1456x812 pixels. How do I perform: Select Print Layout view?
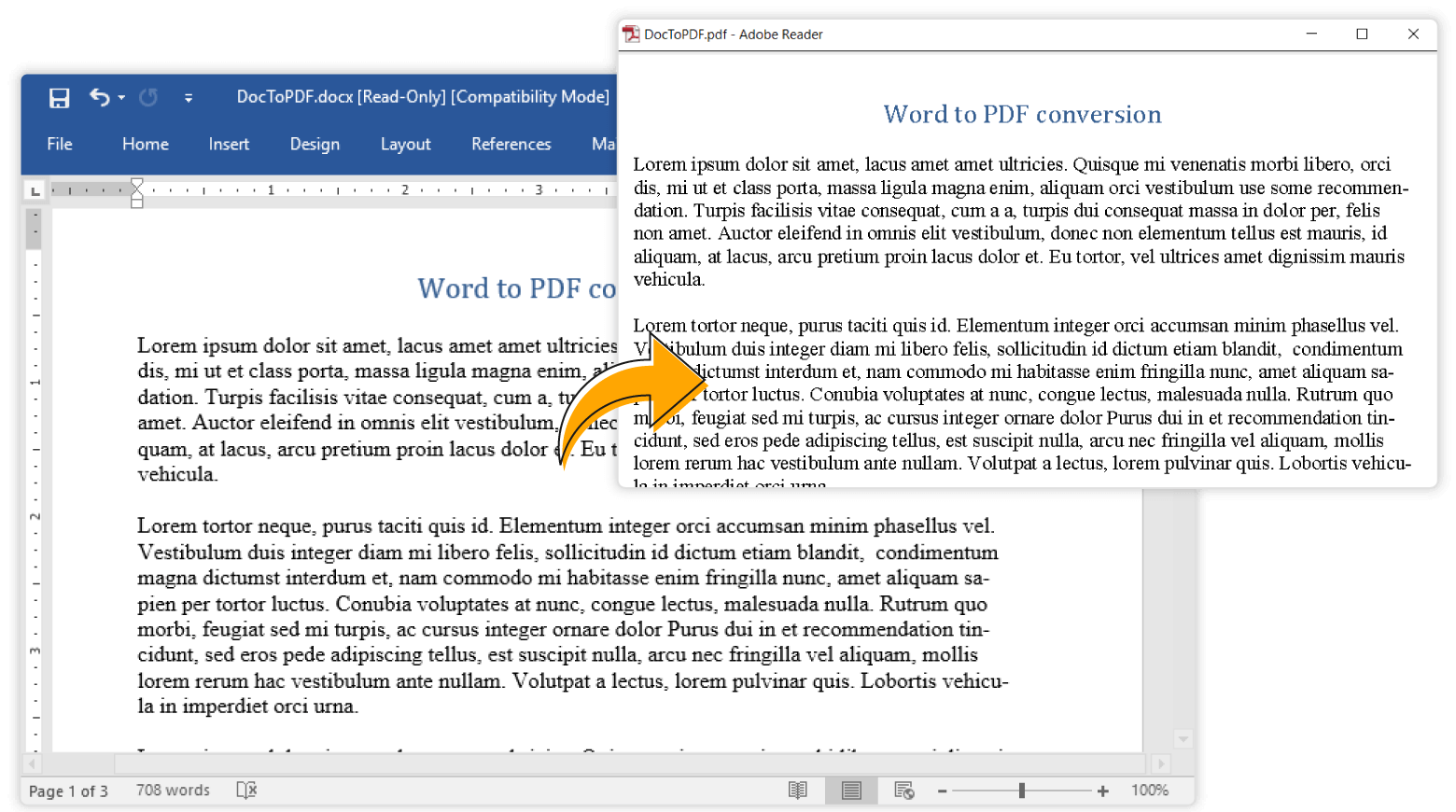851,791
